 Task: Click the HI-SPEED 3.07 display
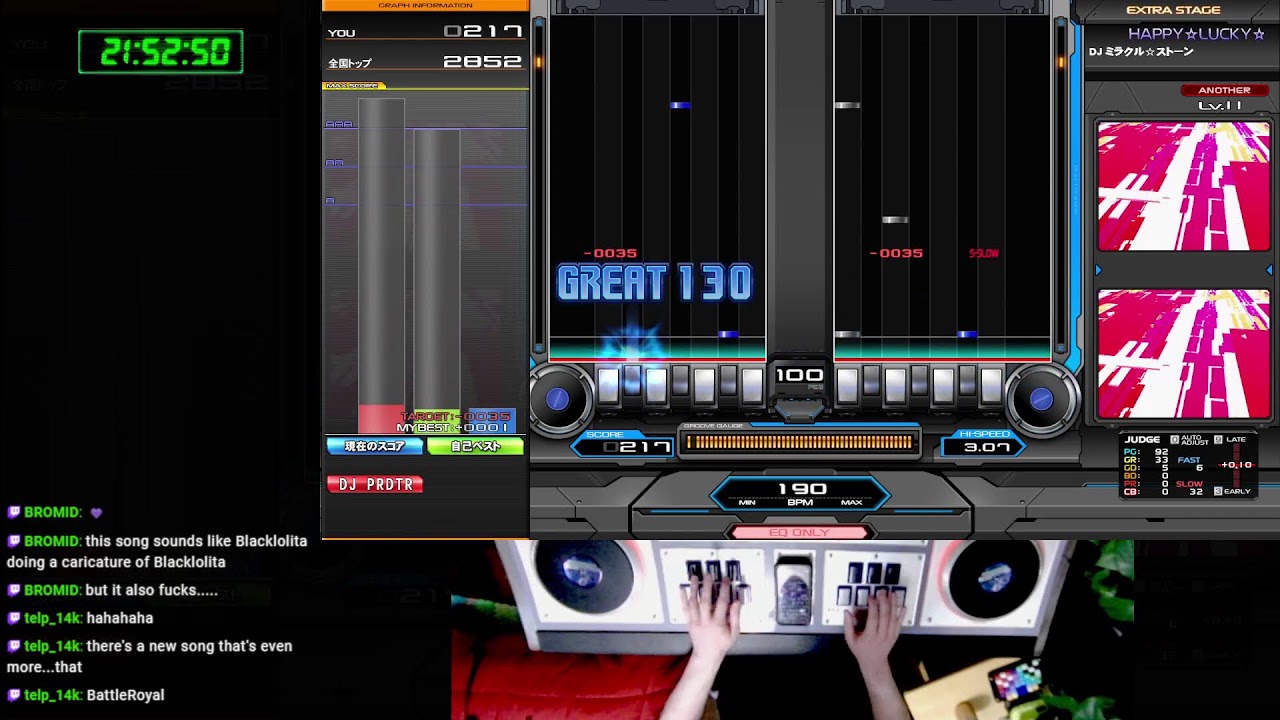986,444
